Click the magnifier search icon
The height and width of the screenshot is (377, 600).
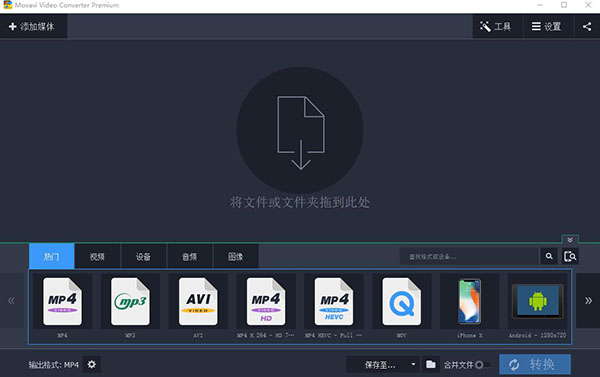(549, 256)
